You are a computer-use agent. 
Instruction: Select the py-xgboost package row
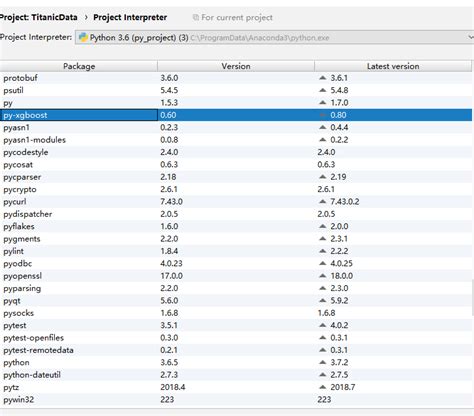click(236, 115)
